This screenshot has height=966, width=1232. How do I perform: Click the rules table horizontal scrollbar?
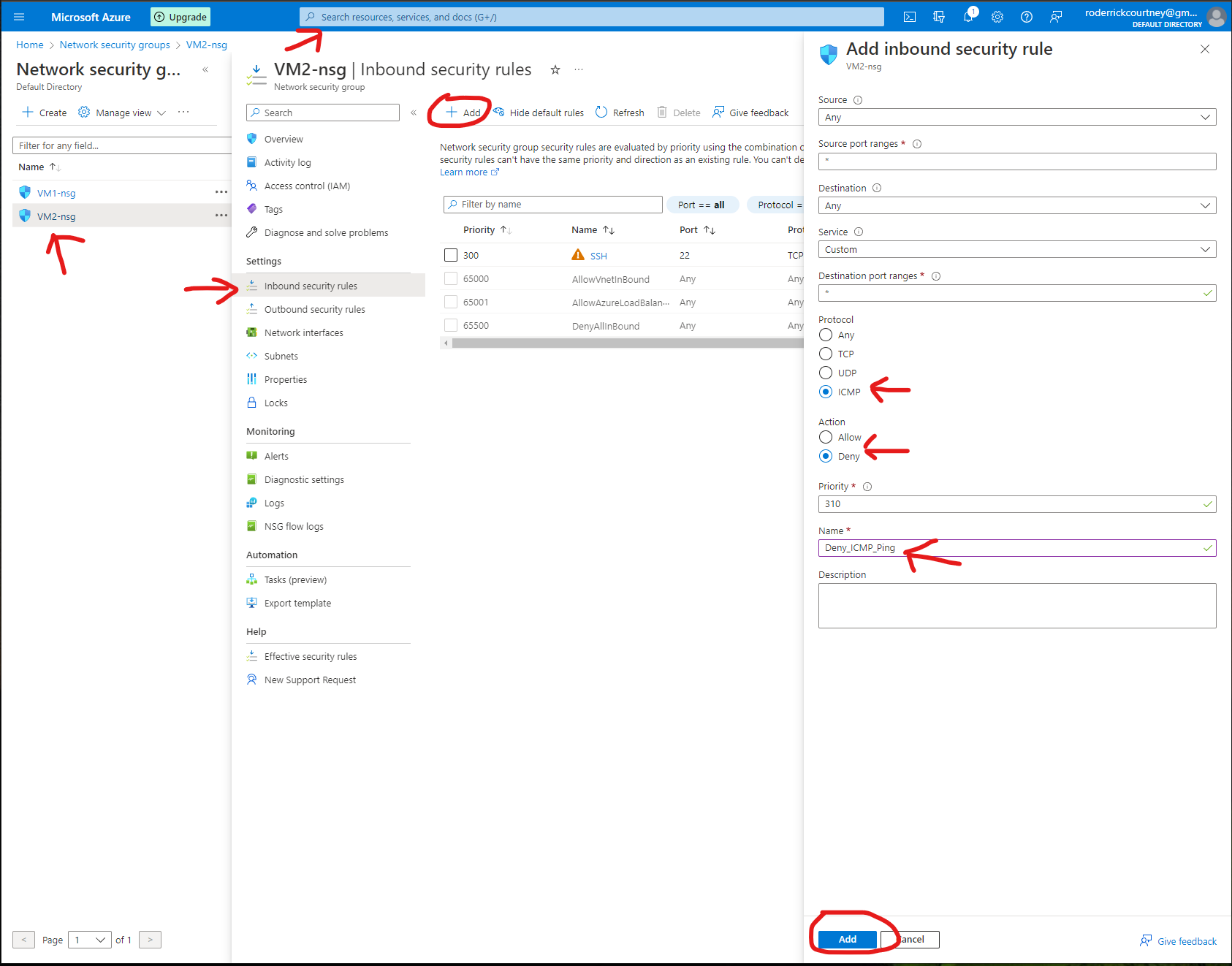(x=627, y=343)
